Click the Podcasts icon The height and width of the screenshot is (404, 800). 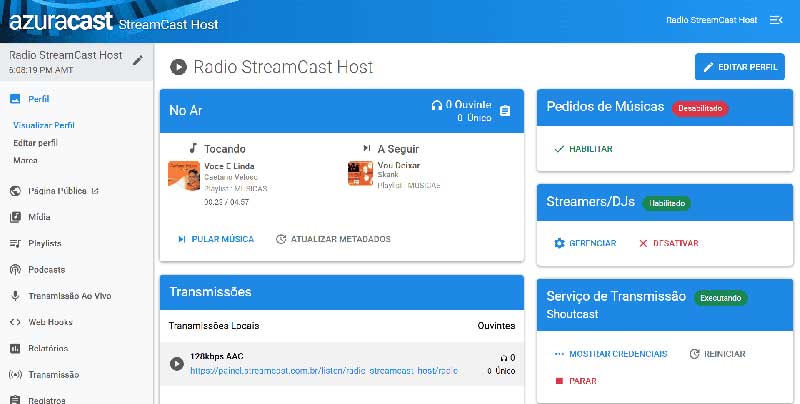pyautogui.click(x=15, y=269)
